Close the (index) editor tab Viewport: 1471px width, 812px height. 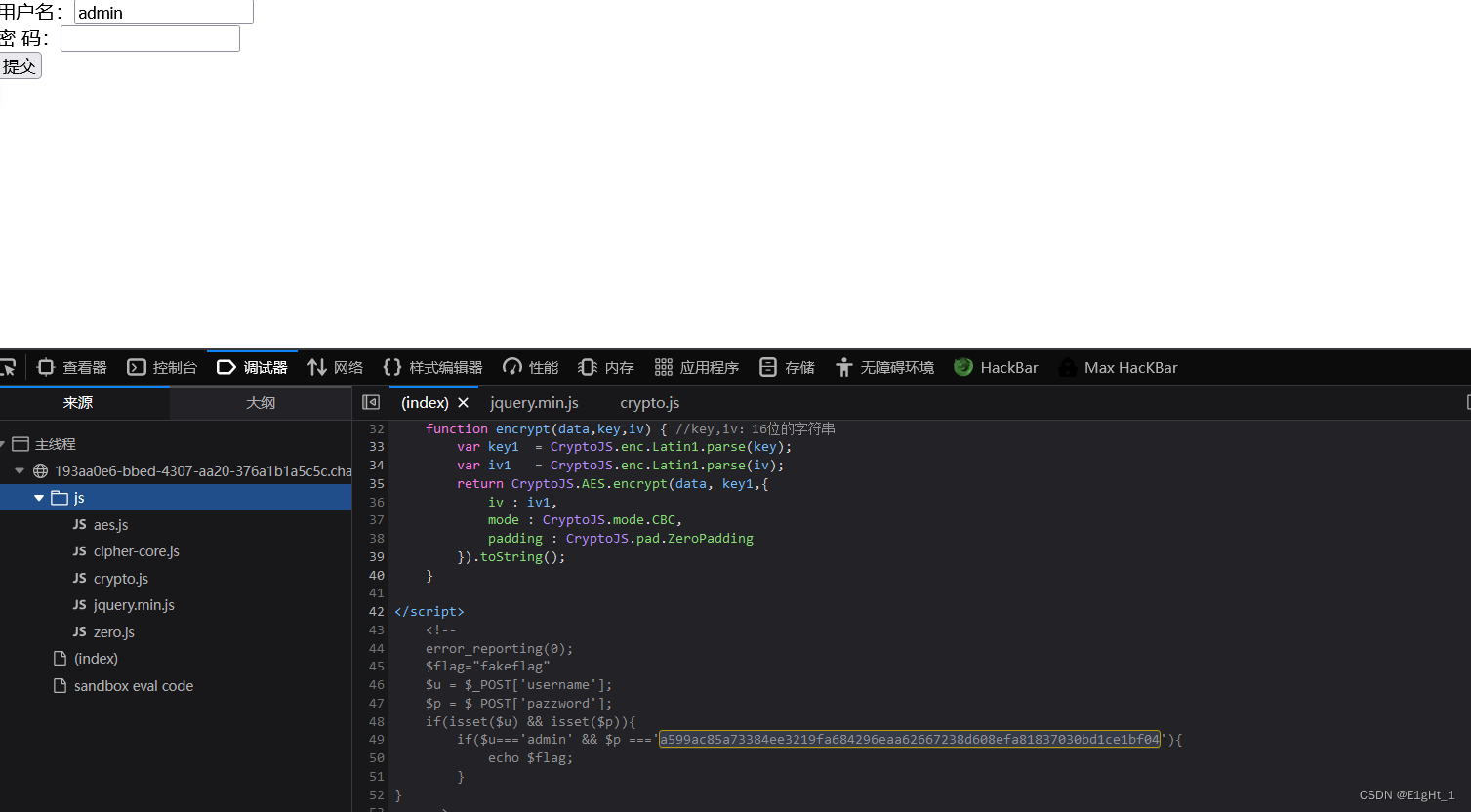tap(463, 402)
